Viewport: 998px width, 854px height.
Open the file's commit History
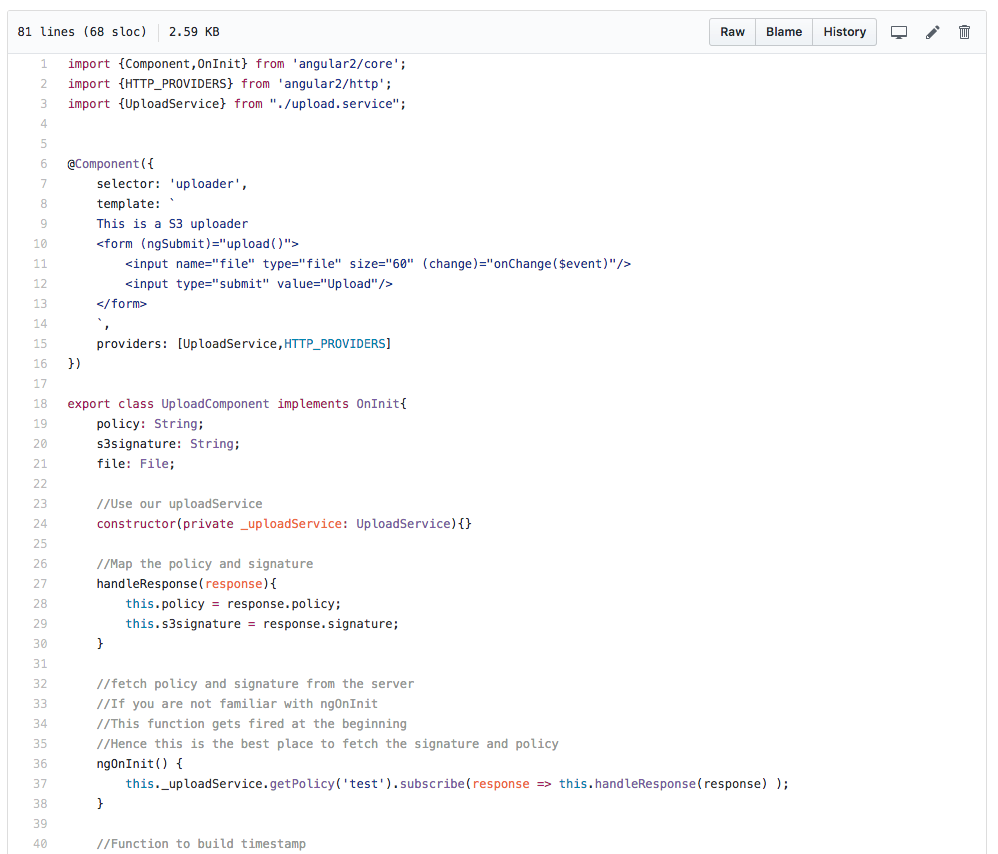coord(844,31)
